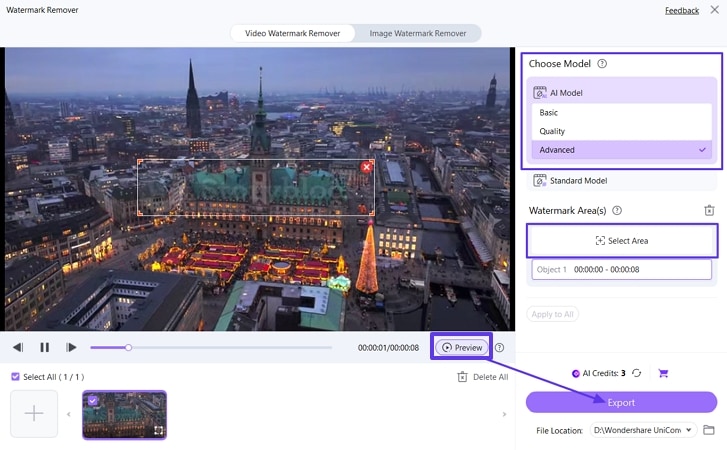Pause the video playback
Screen dimensions: 727x450
click(45, 347)
